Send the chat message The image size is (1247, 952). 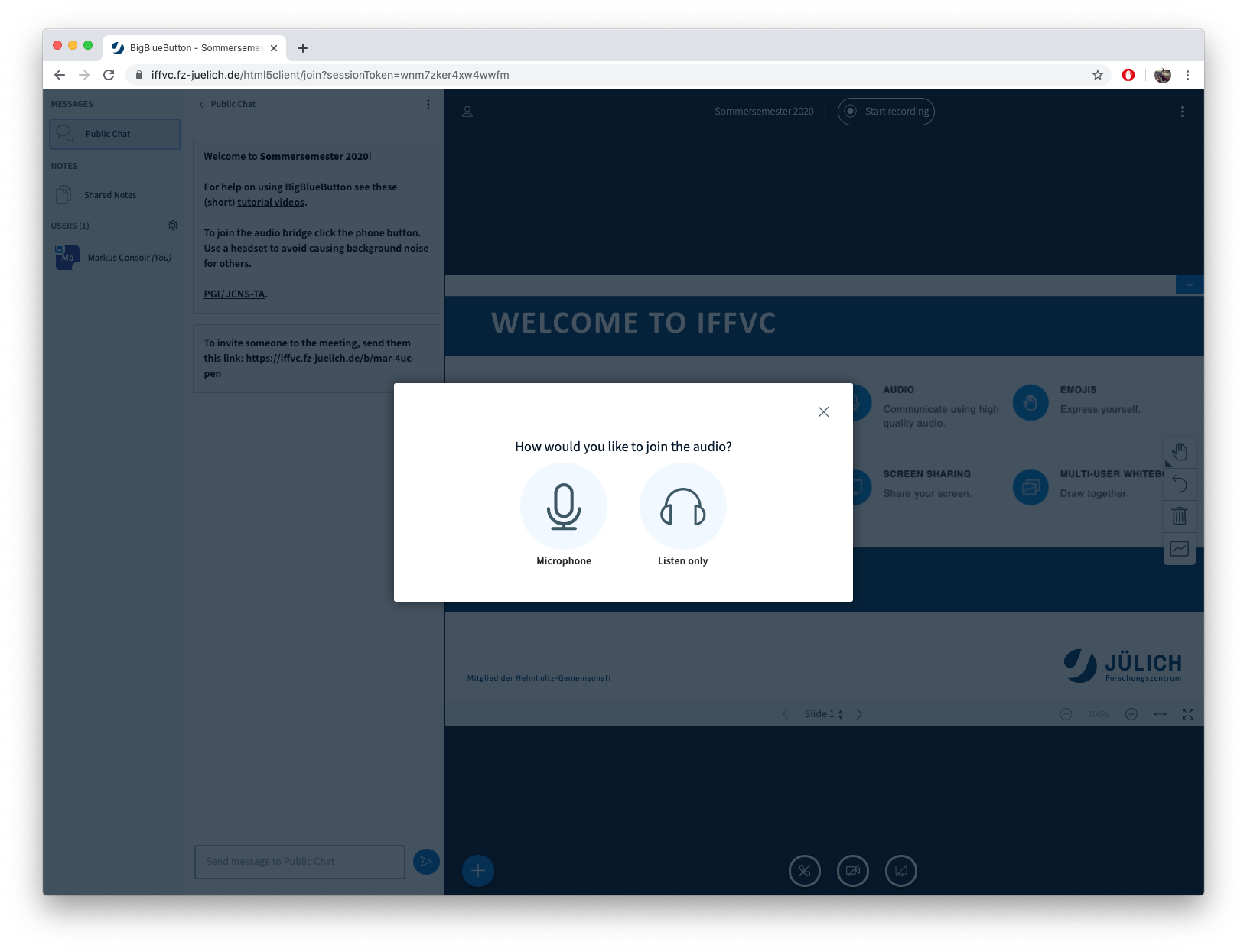426,862
